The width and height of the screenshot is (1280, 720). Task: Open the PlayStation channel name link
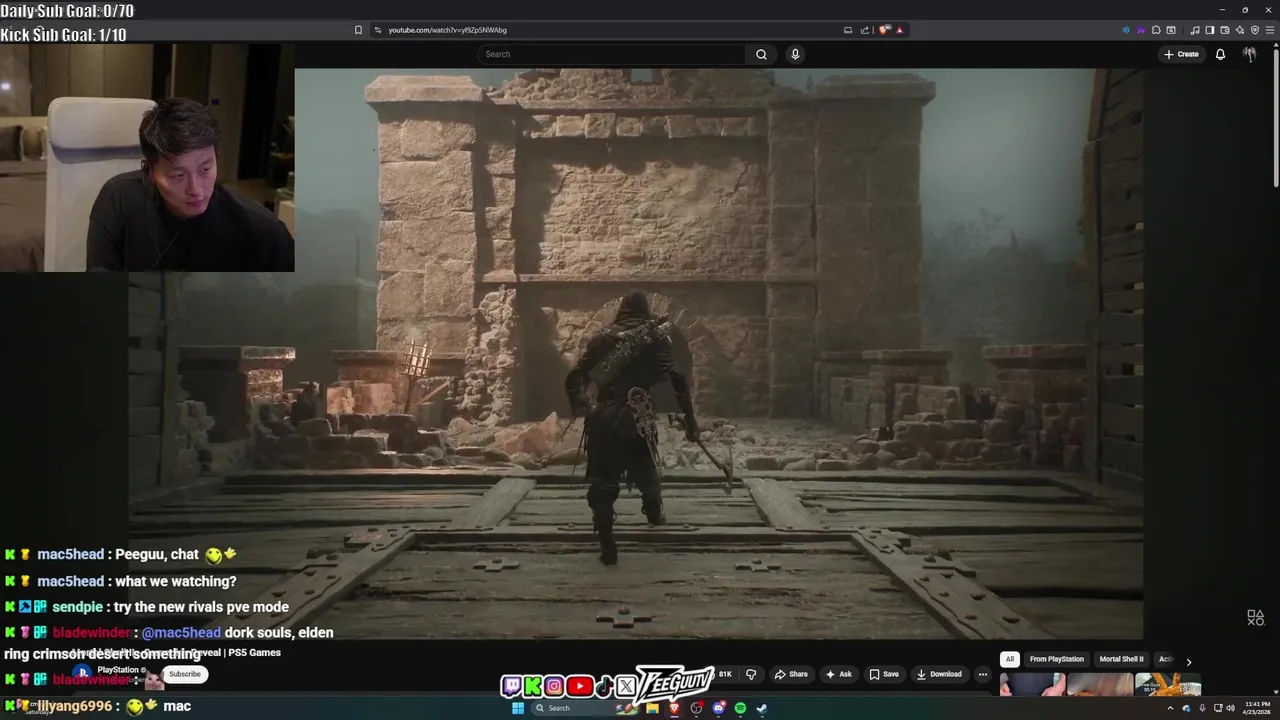118,670
